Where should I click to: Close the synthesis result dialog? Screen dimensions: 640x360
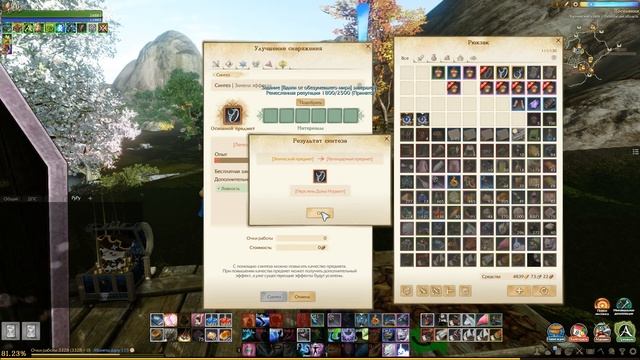pos(387,139)
